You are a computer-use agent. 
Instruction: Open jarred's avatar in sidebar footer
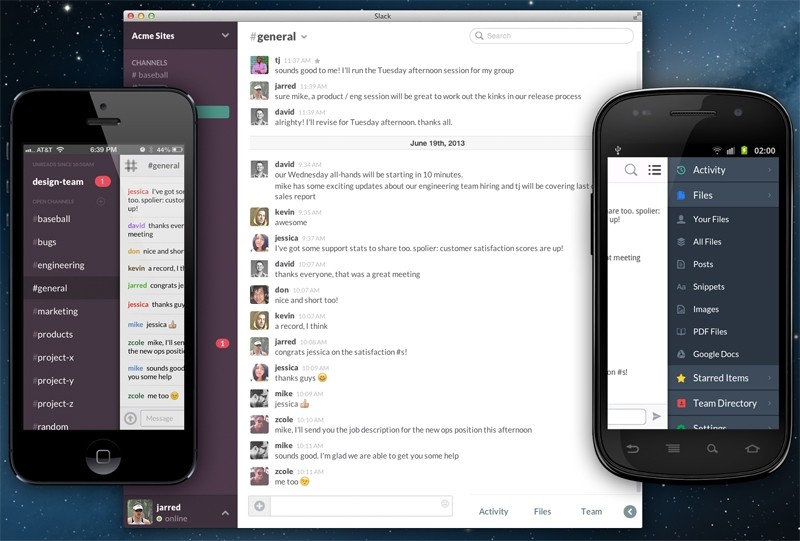point(139,512)
